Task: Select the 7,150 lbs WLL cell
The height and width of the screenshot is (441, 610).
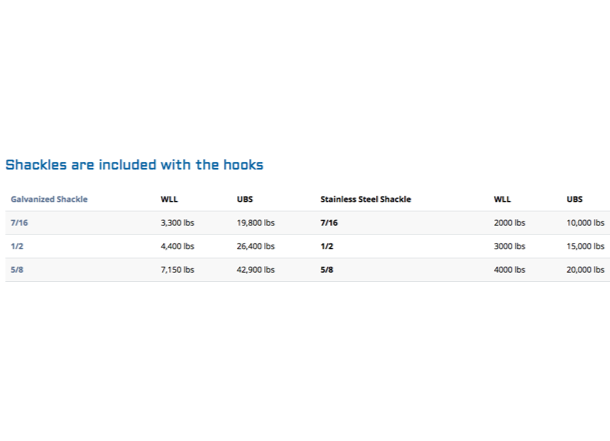Action: (x=177, y=270)
